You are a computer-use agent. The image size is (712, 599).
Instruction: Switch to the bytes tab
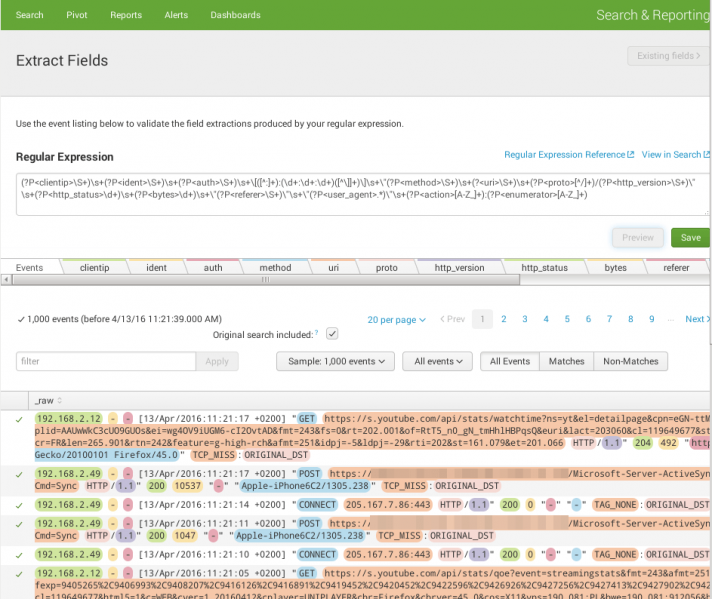click(x=615, y=267)
